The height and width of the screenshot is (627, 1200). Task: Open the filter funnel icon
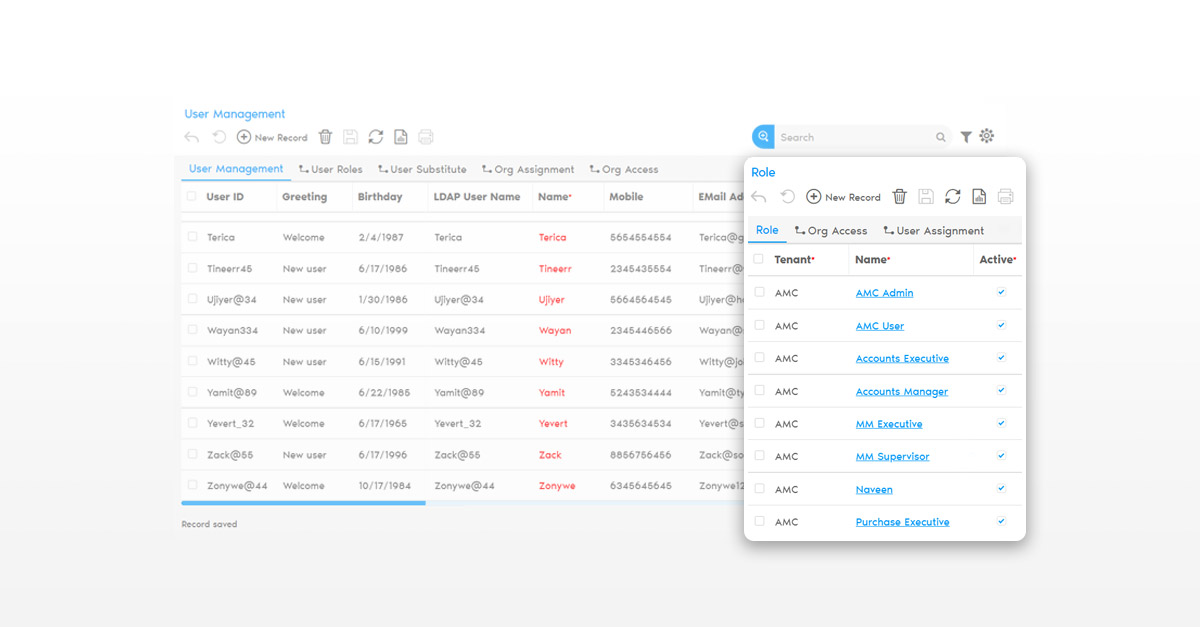click(x=966, y=137)
